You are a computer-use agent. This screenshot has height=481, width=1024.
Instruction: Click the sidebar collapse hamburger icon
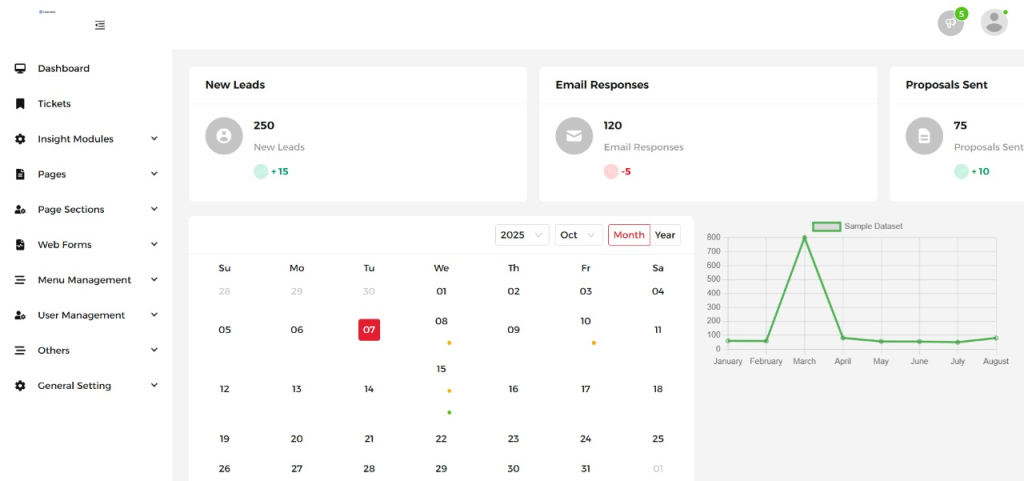pyautogui.click(x=100, y=25)
